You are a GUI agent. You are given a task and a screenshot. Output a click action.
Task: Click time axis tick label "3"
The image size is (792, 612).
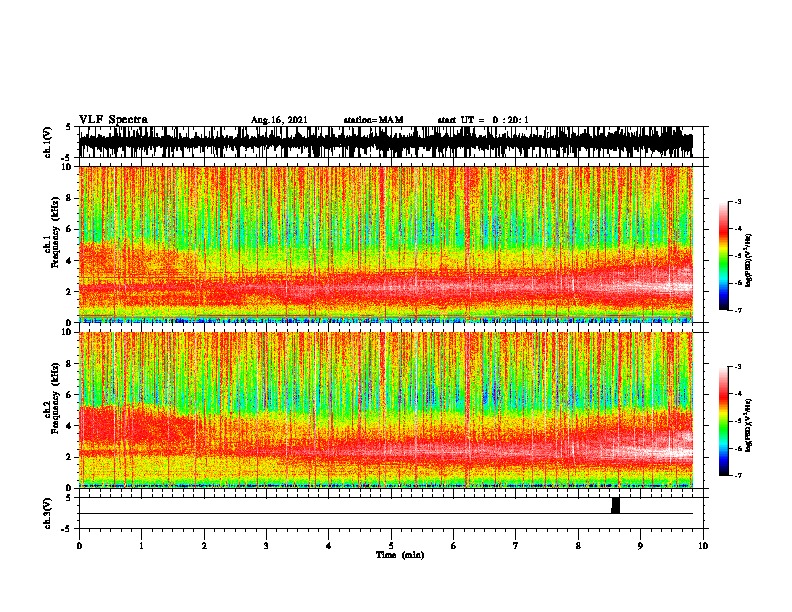point(266,545)
